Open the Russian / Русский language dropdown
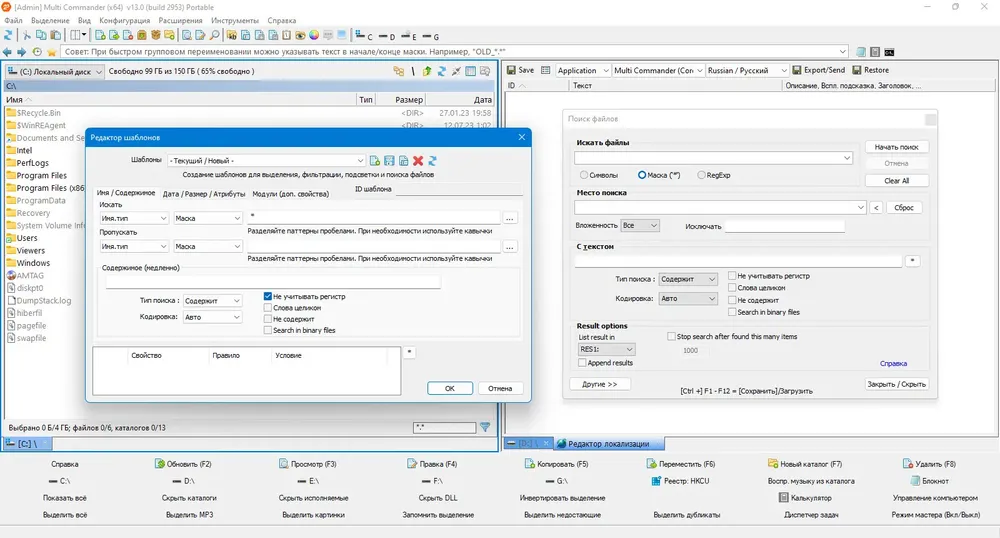1000x538 pixels. coord(747,70)
